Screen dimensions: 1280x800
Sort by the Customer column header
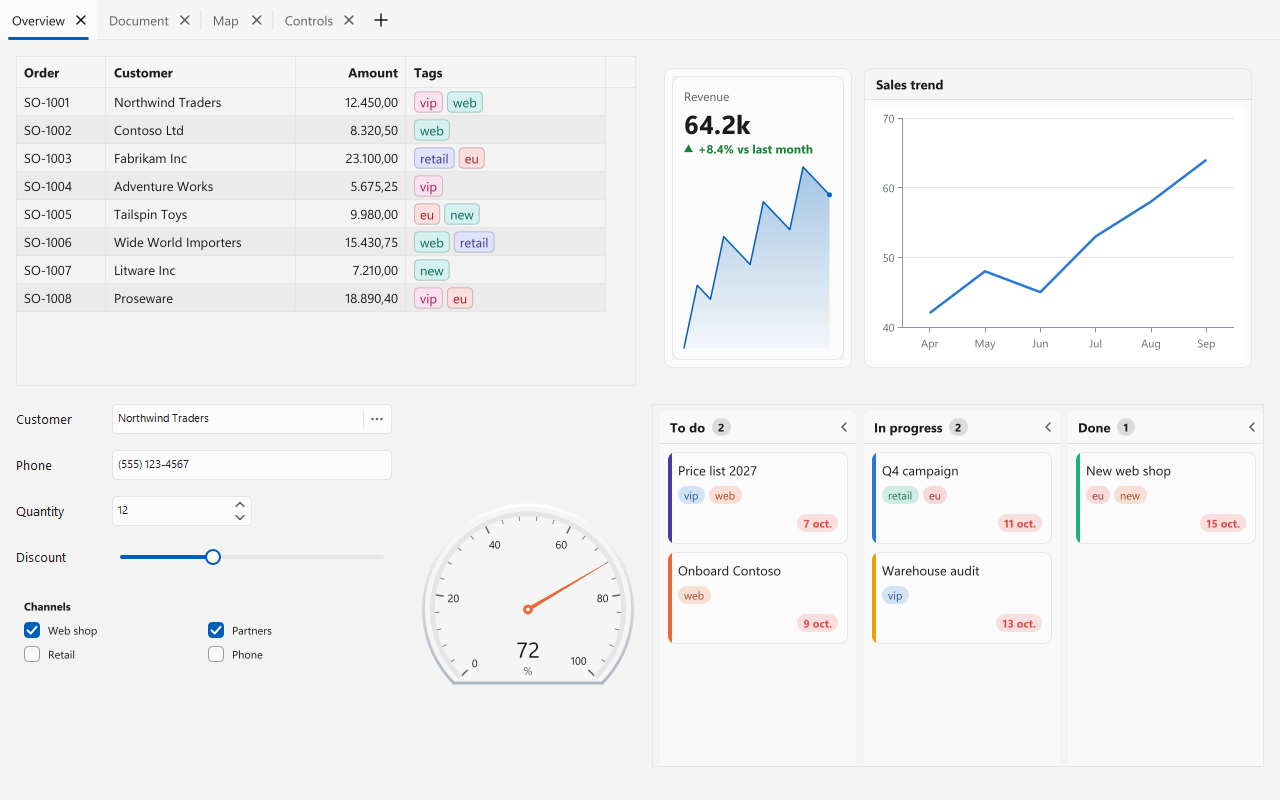pyautogui.click(x=201, y=72)
